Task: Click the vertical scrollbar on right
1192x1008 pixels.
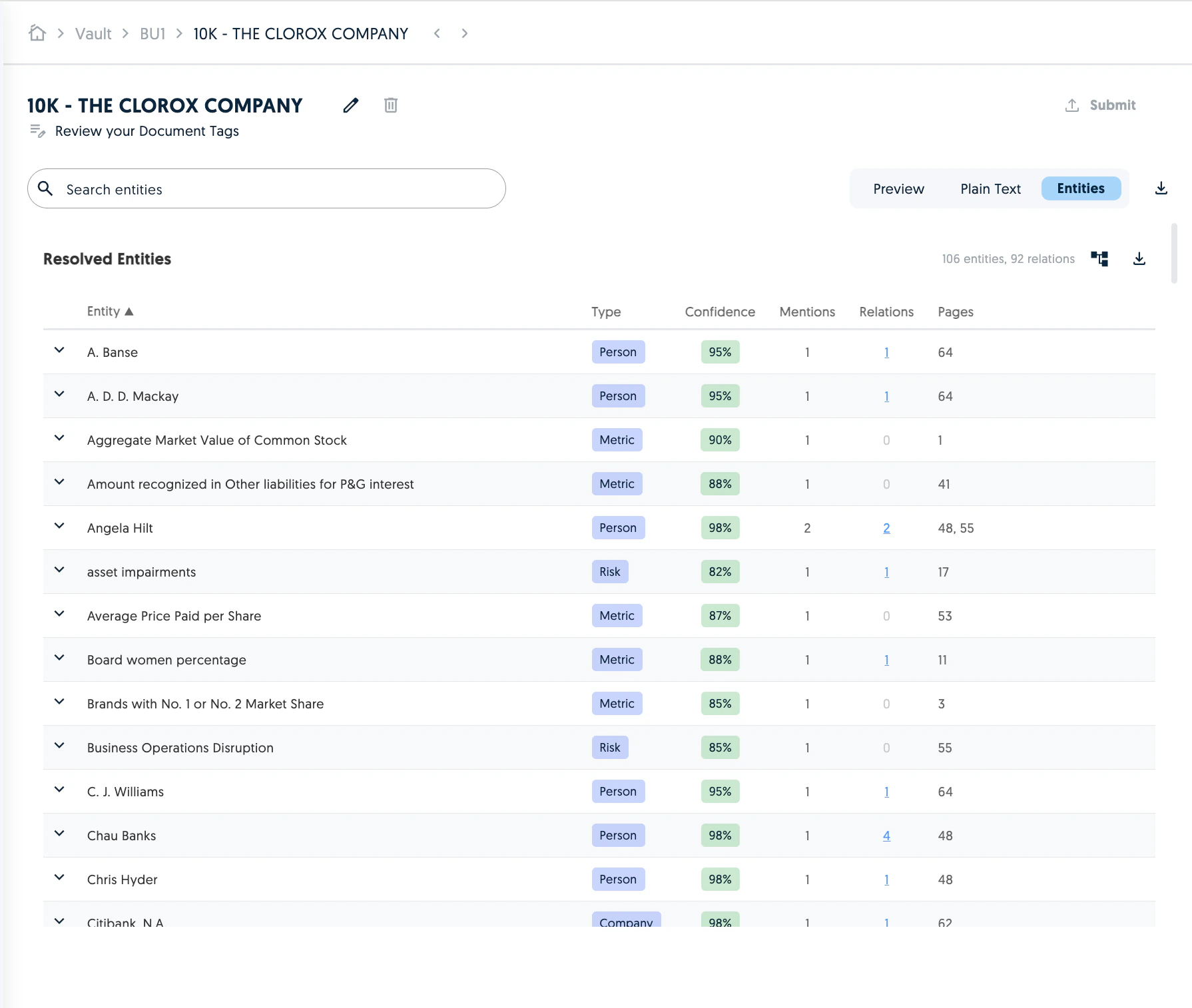Action: (1174, 254)
